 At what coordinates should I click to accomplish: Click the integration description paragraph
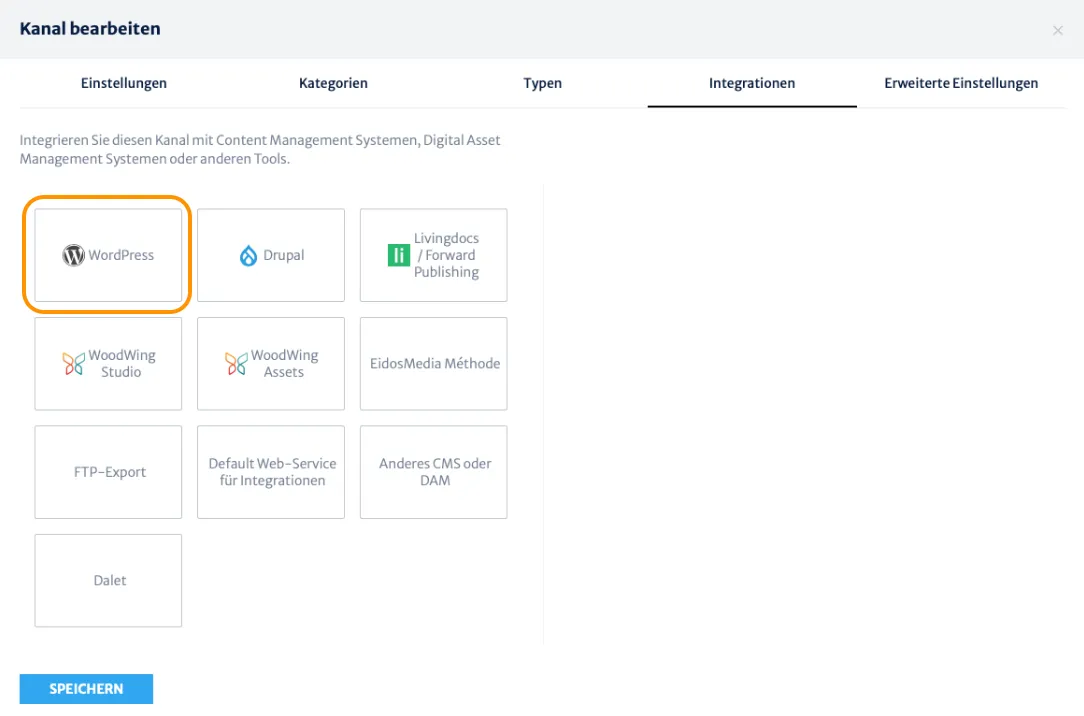pos(260,149)
